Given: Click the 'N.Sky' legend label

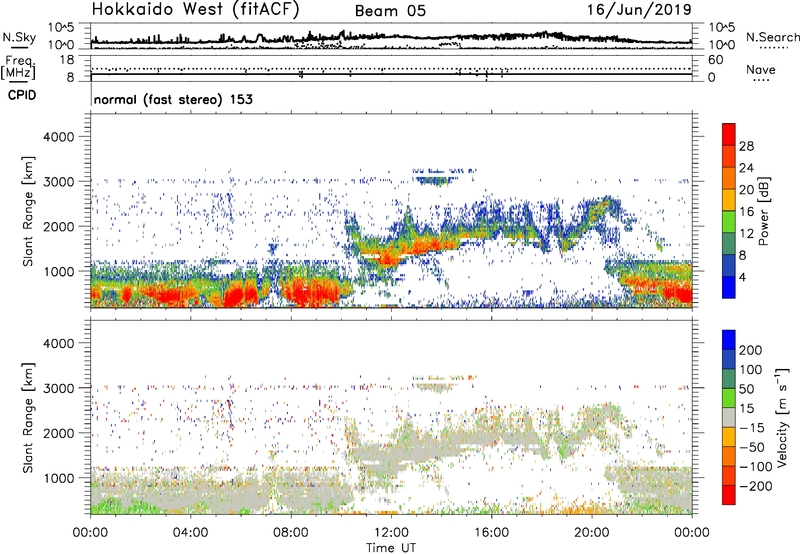Looking at the screenshot, I should [19, 37].
